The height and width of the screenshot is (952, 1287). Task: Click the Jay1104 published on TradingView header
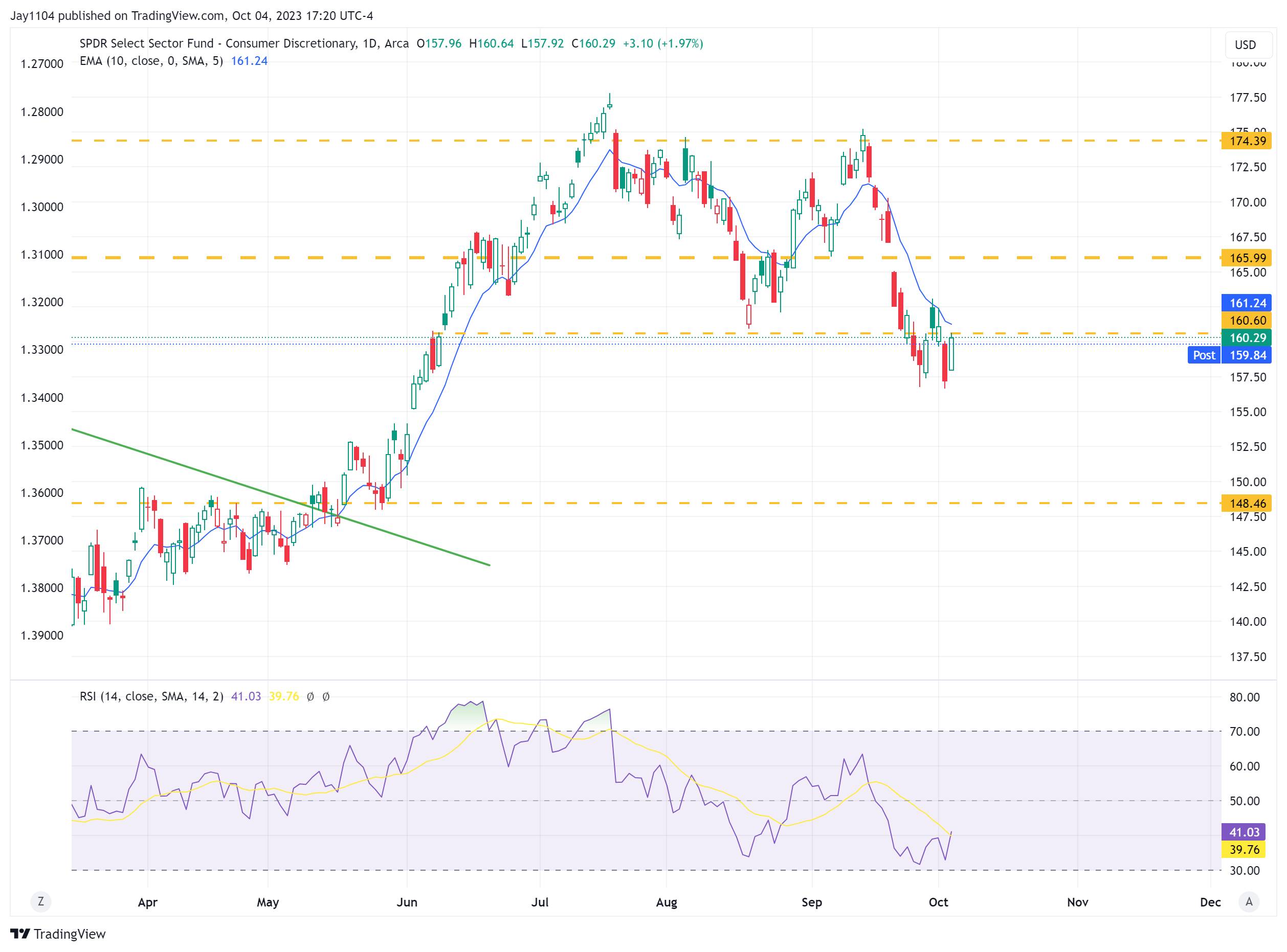tap(191, 15)
